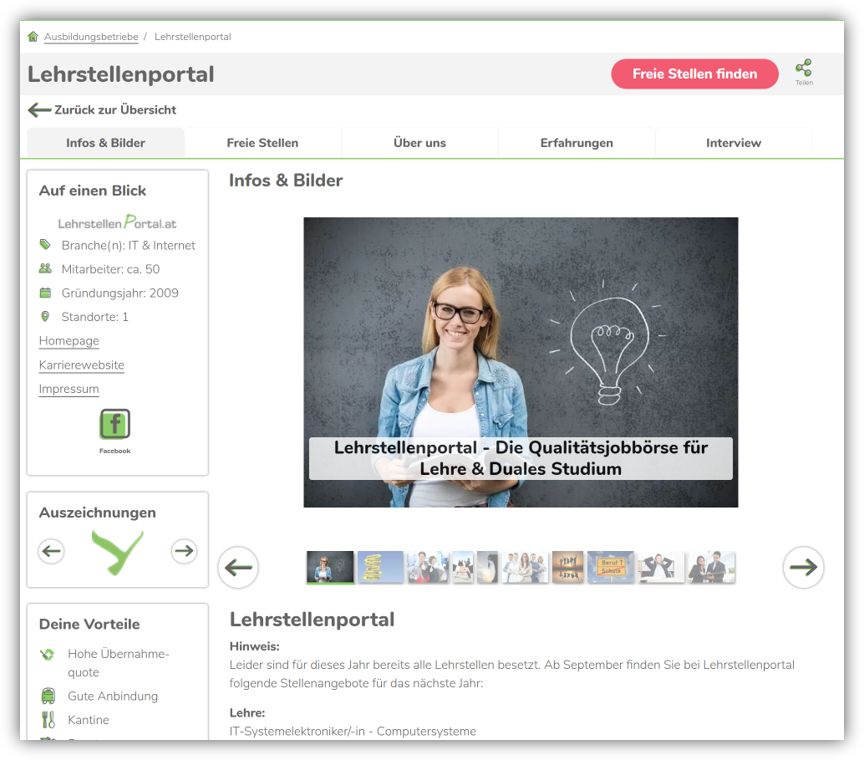The height and width of the screenshot is (760, 864).
Task: Click the home icon in breadcrumb
Action: (x=33, y=37)
